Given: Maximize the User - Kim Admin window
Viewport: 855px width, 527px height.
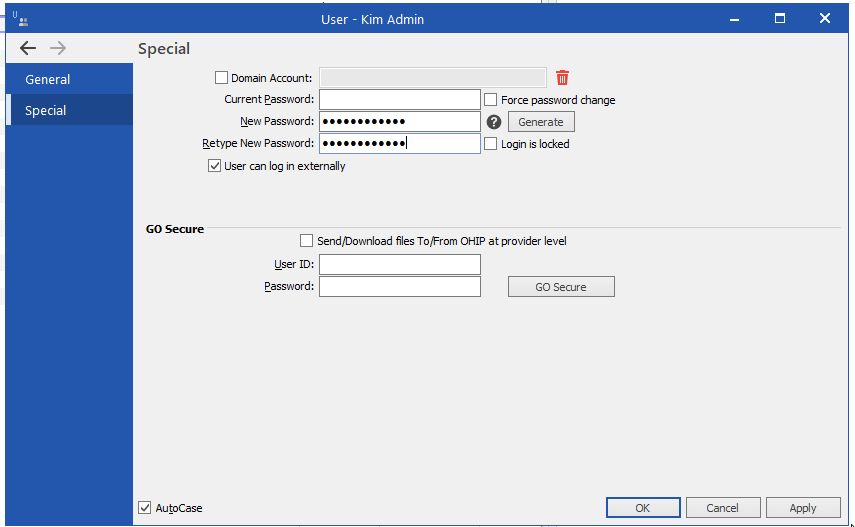Looking at the screenshot, I should click(780, 19).
